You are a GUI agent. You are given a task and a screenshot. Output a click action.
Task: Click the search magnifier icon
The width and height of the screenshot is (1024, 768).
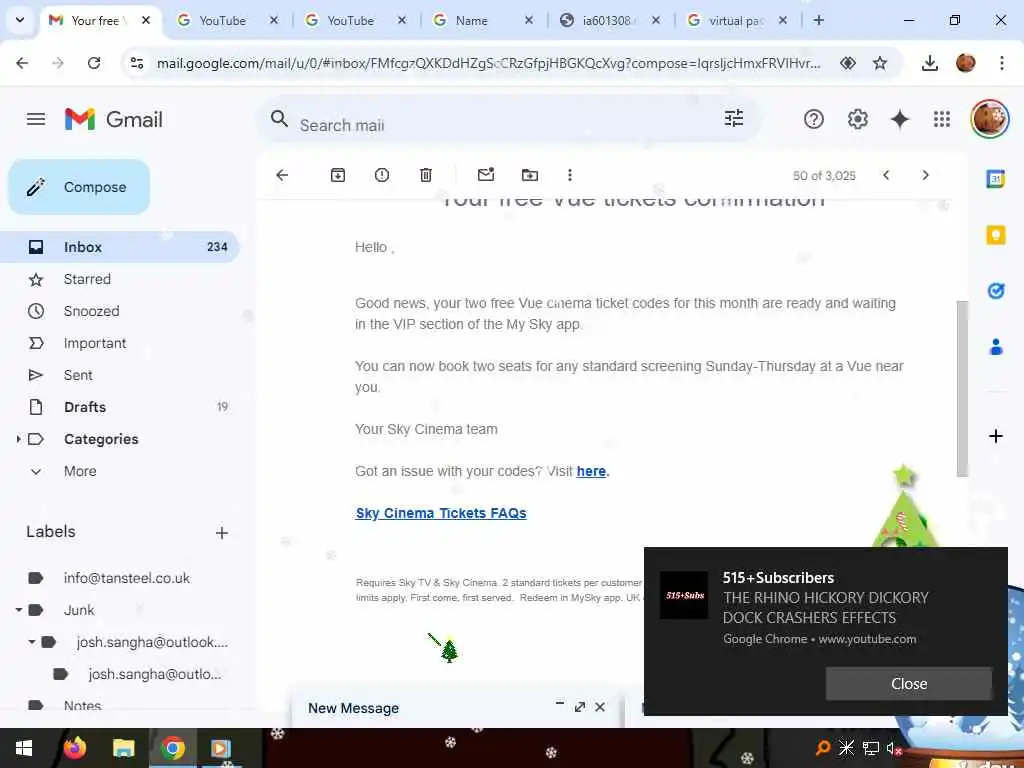(280, 119)
